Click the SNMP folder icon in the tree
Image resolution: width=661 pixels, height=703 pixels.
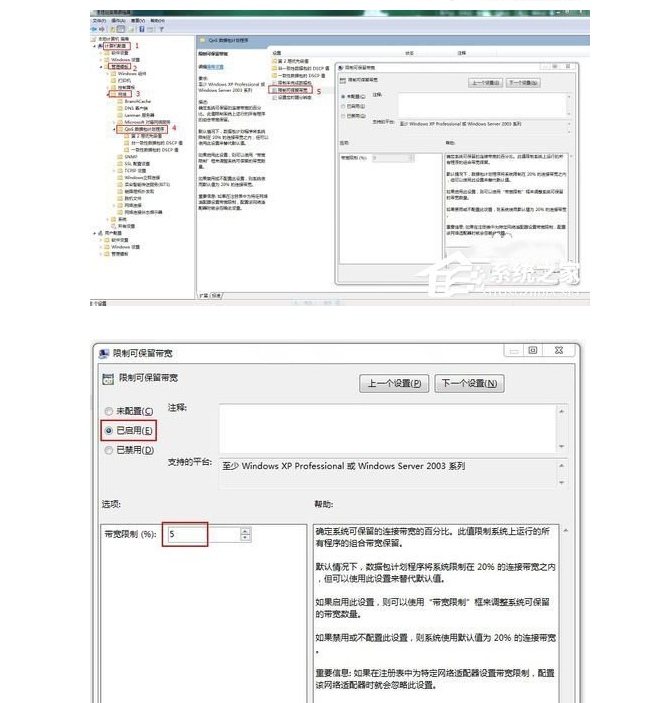(x=120, y=157)
